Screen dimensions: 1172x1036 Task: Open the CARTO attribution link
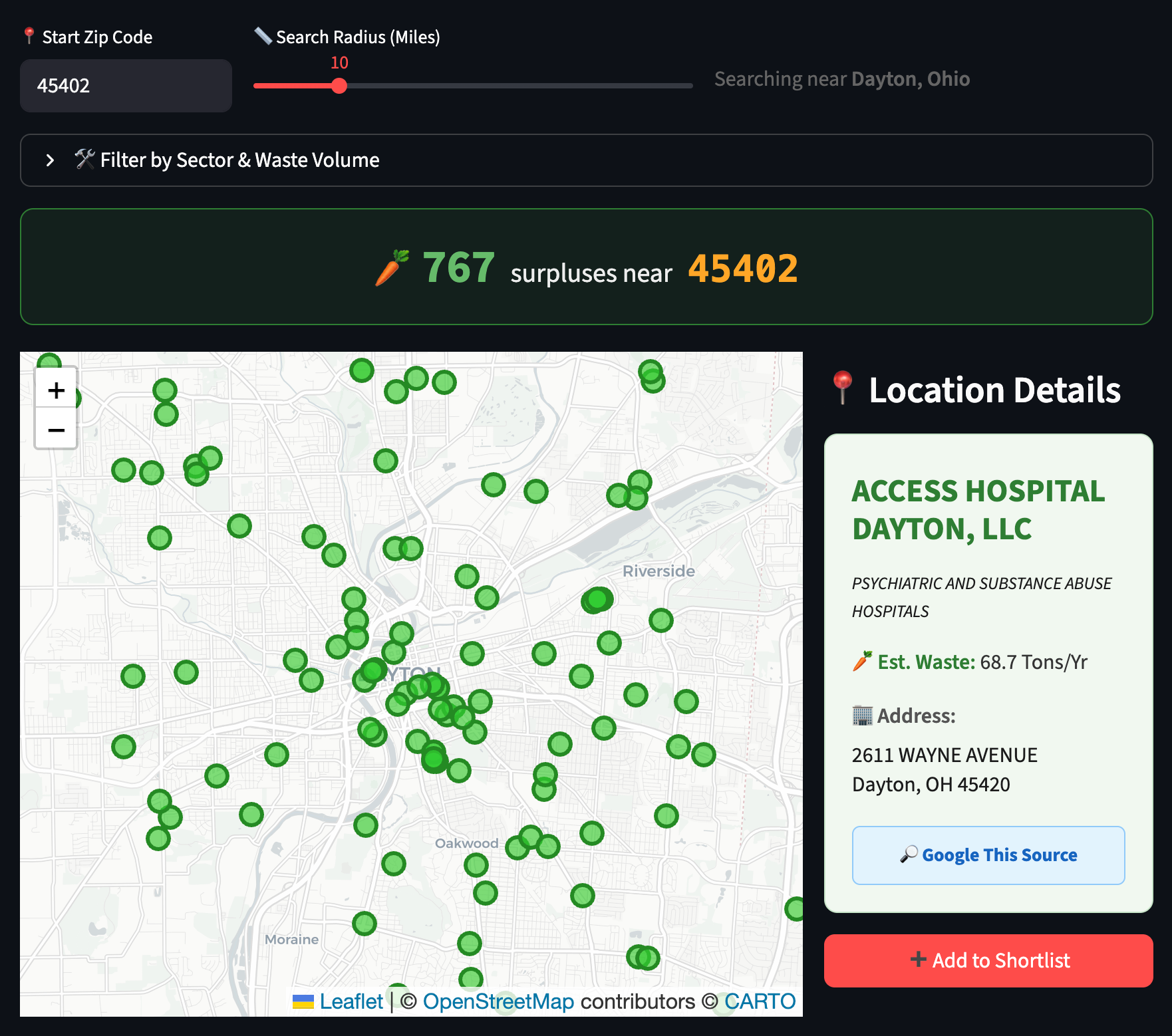[x=760, y=1001]
